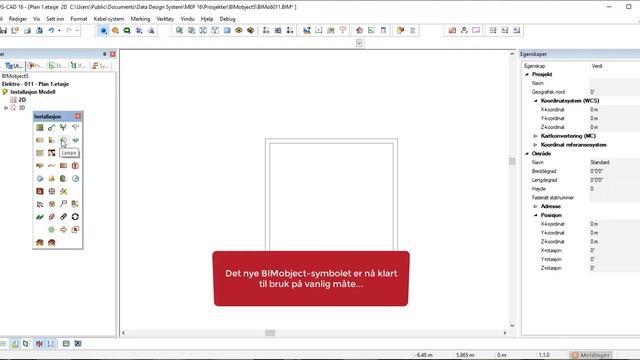Open the Sett inn menu

point(55,19)
